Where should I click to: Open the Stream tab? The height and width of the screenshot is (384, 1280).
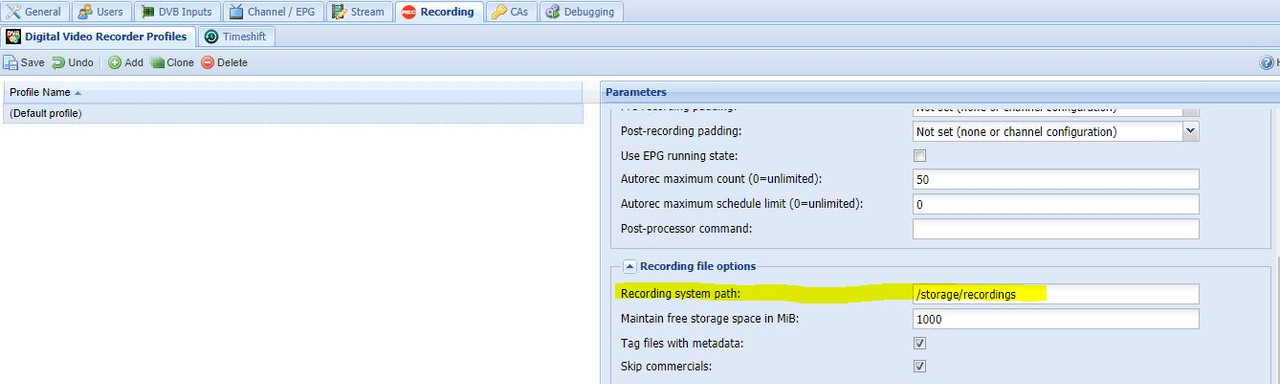tap(358, 12)
